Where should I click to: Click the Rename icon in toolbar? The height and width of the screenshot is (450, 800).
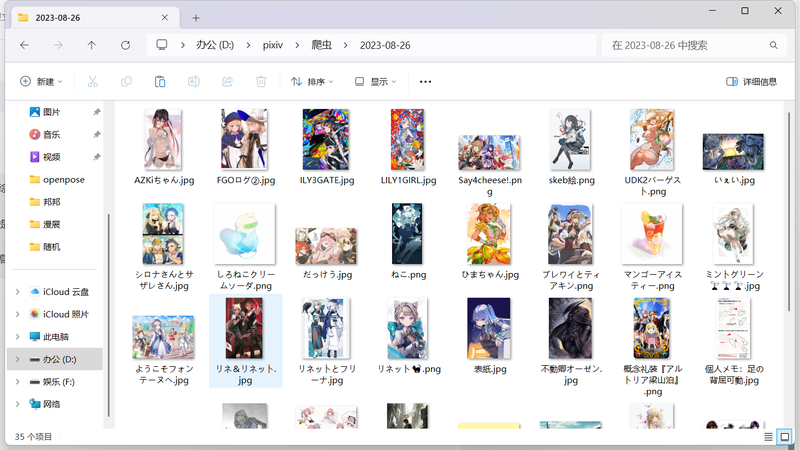tap(193, 82)
